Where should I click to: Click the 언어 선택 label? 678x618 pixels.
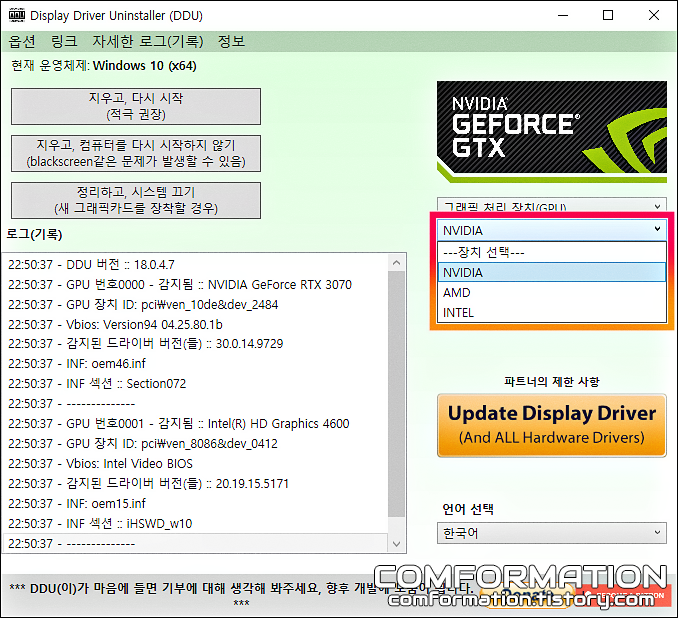[x=468, y=509]
